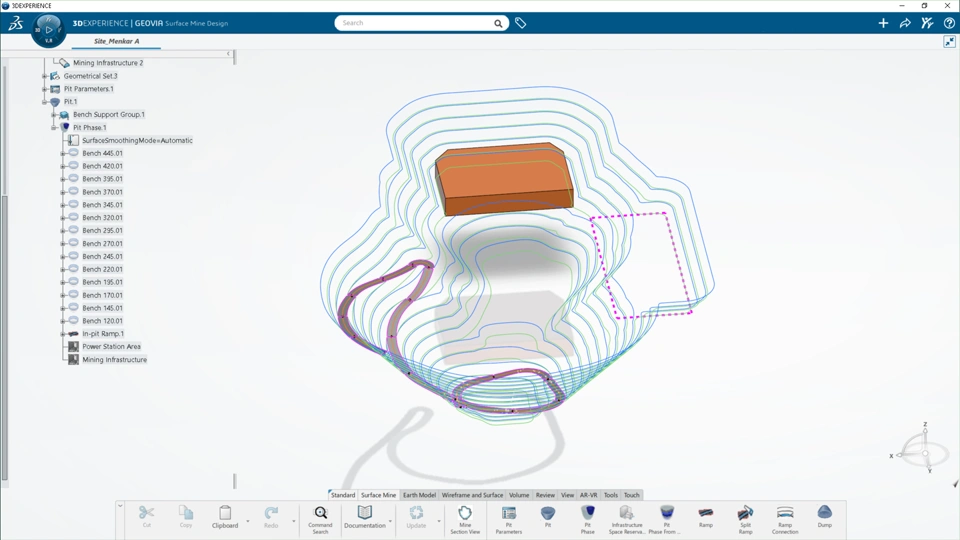Switch to the Review tab
Screen dimensions: 960x540
pyautogui.click(x=545, y=495)
